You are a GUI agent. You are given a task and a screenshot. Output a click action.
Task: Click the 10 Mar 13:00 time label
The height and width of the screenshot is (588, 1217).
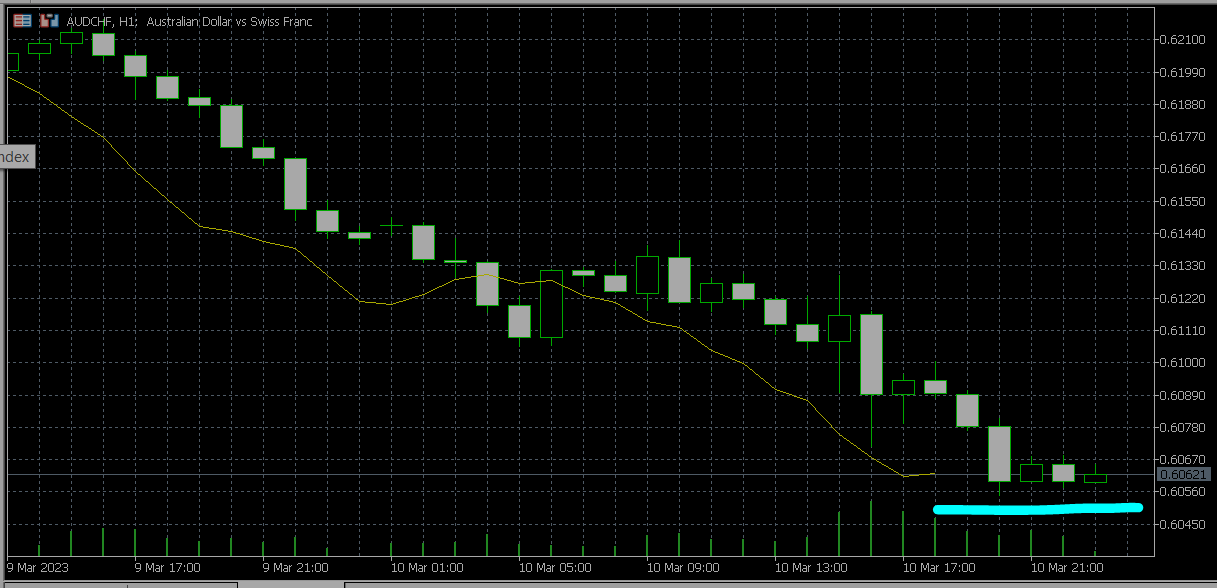tap(811, 566)
